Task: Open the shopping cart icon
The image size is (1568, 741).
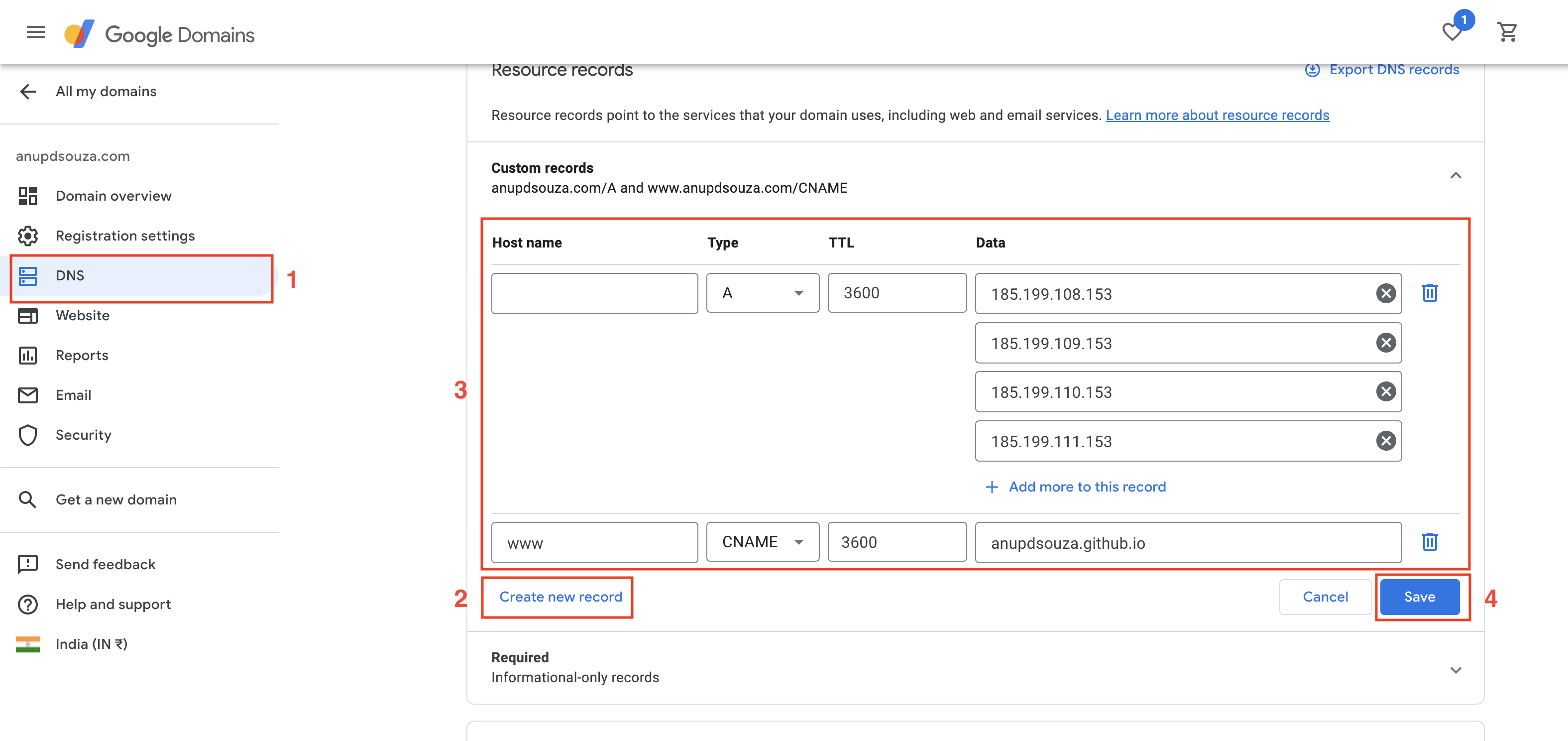Action: (1507, 32)
